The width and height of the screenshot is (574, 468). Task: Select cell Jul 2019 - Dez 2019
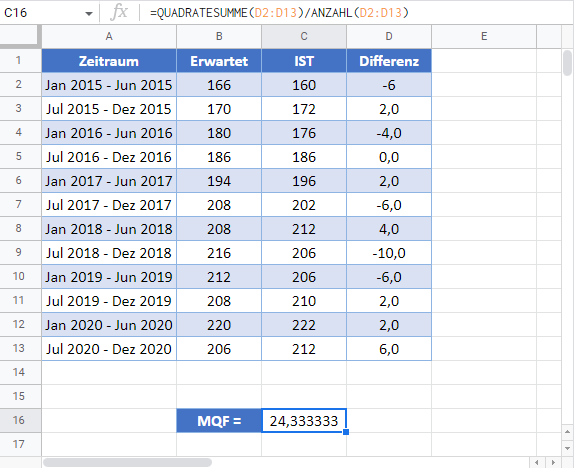[x=109, y=301]
